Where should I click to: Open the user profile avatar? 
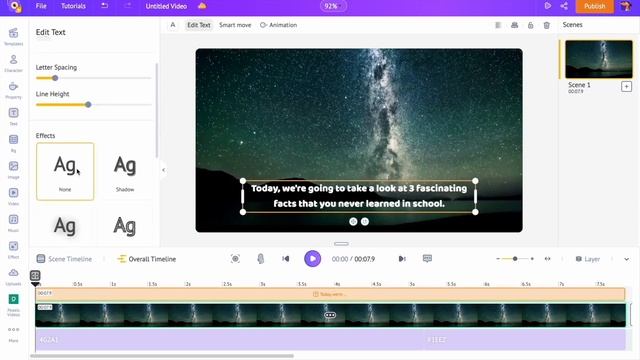(626, 6)
